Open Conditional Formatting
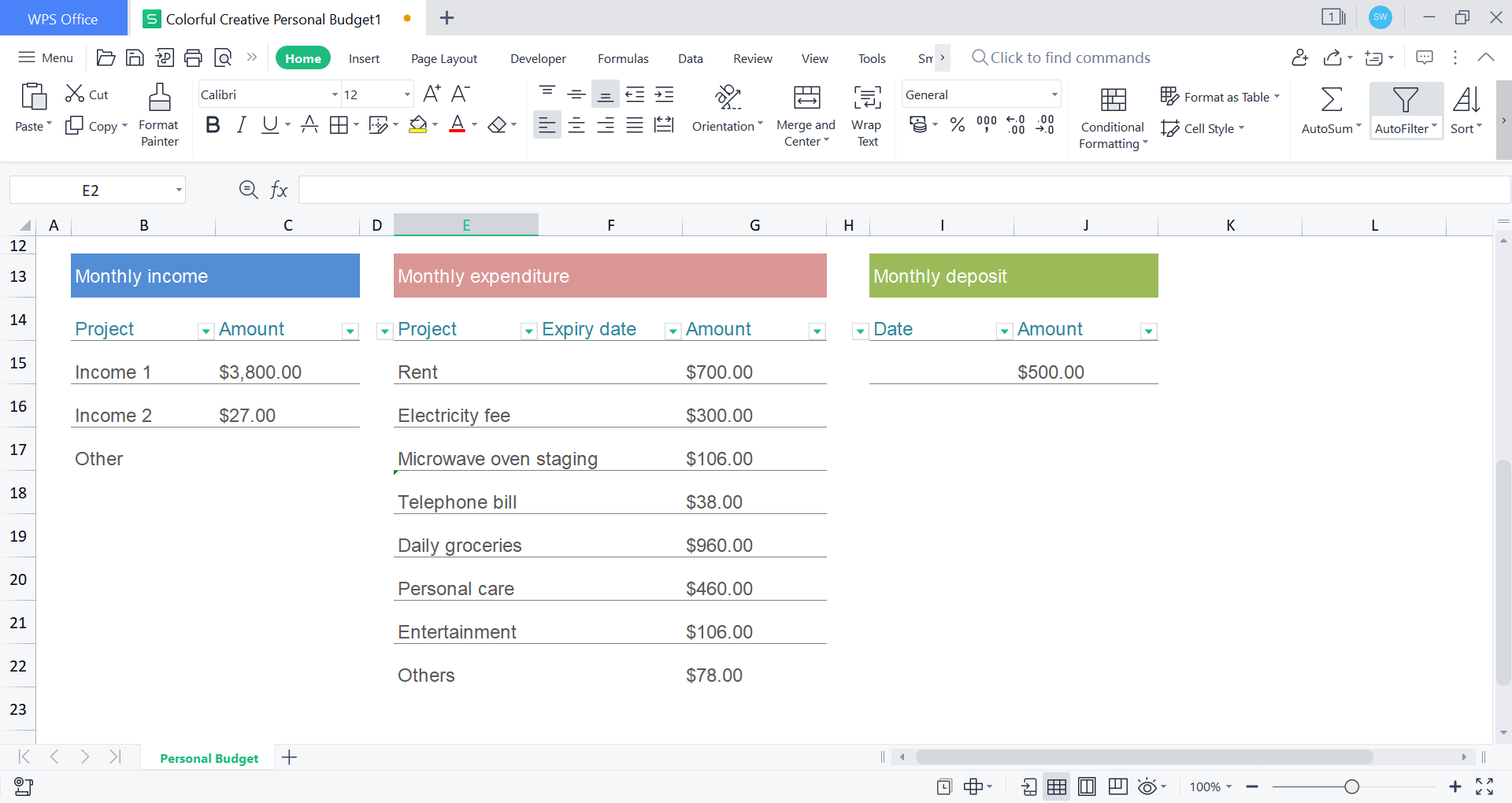This screenshot has width=1512, height=803. (1113, 117)
